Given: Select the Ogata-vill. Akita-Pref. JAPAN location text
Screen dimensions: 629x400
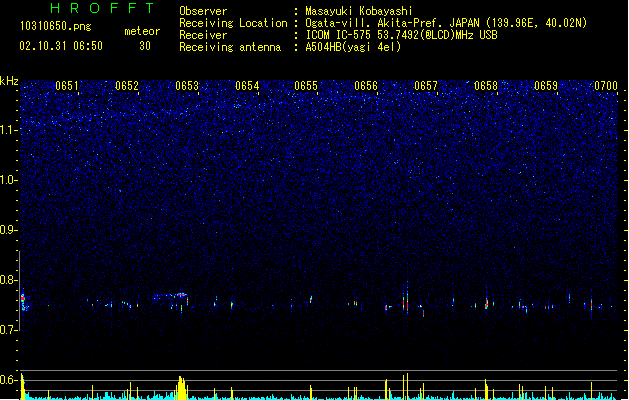Looking at the screenshot, I should pyautogui.click(x=446, y=23).
